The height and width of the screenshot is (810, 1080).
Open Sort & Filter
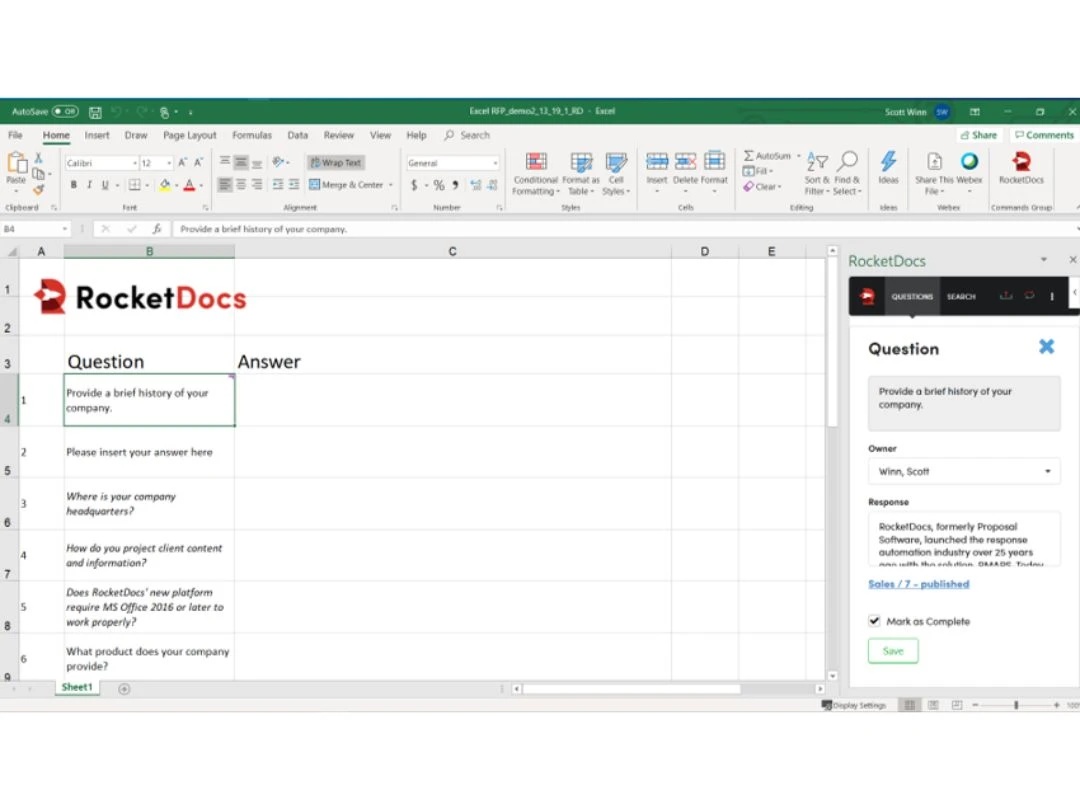point(817,174)
